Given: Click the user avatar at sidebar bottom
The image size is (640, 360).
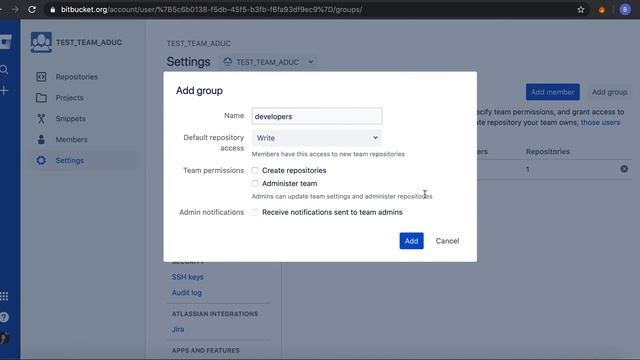Looking at the screenshot, I should point(4,338).
